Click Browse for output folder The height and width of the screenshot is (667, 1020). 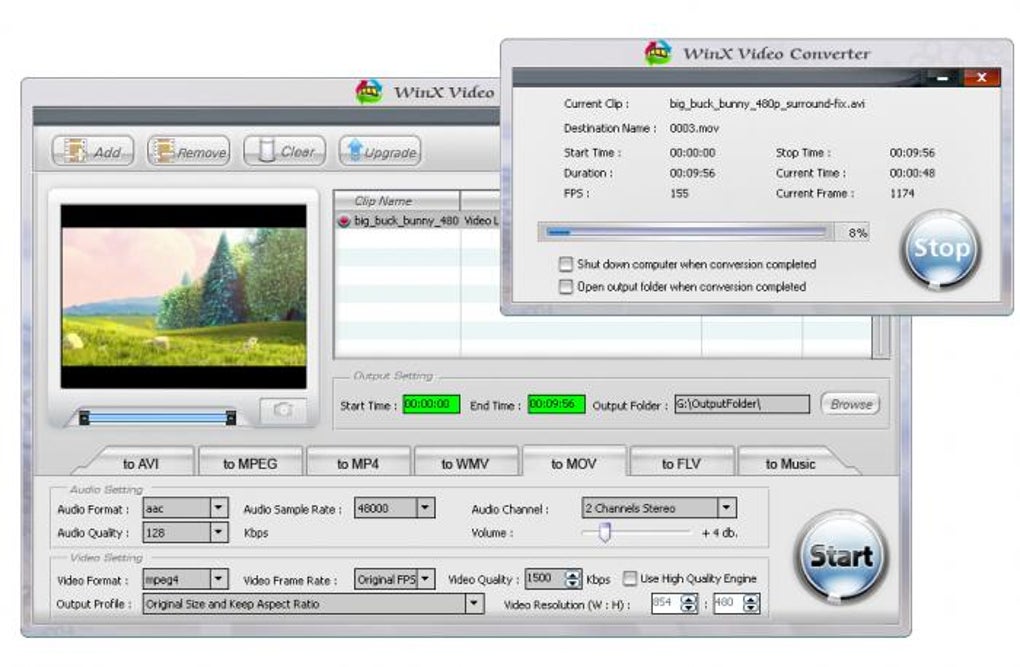pos(851,404)
